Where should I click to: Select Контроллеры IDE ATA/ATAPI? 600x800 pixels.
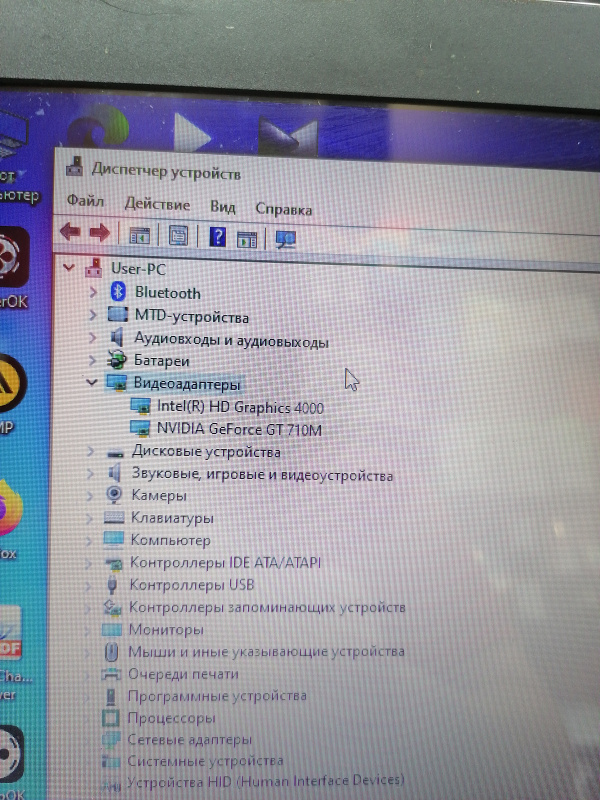coord(226,562)
